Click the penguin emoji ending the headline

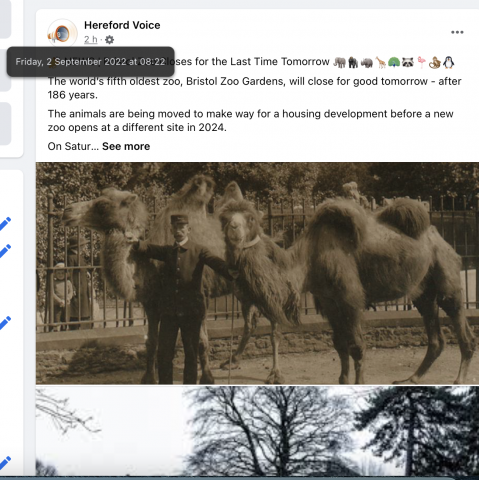click(x=449, y=62)
